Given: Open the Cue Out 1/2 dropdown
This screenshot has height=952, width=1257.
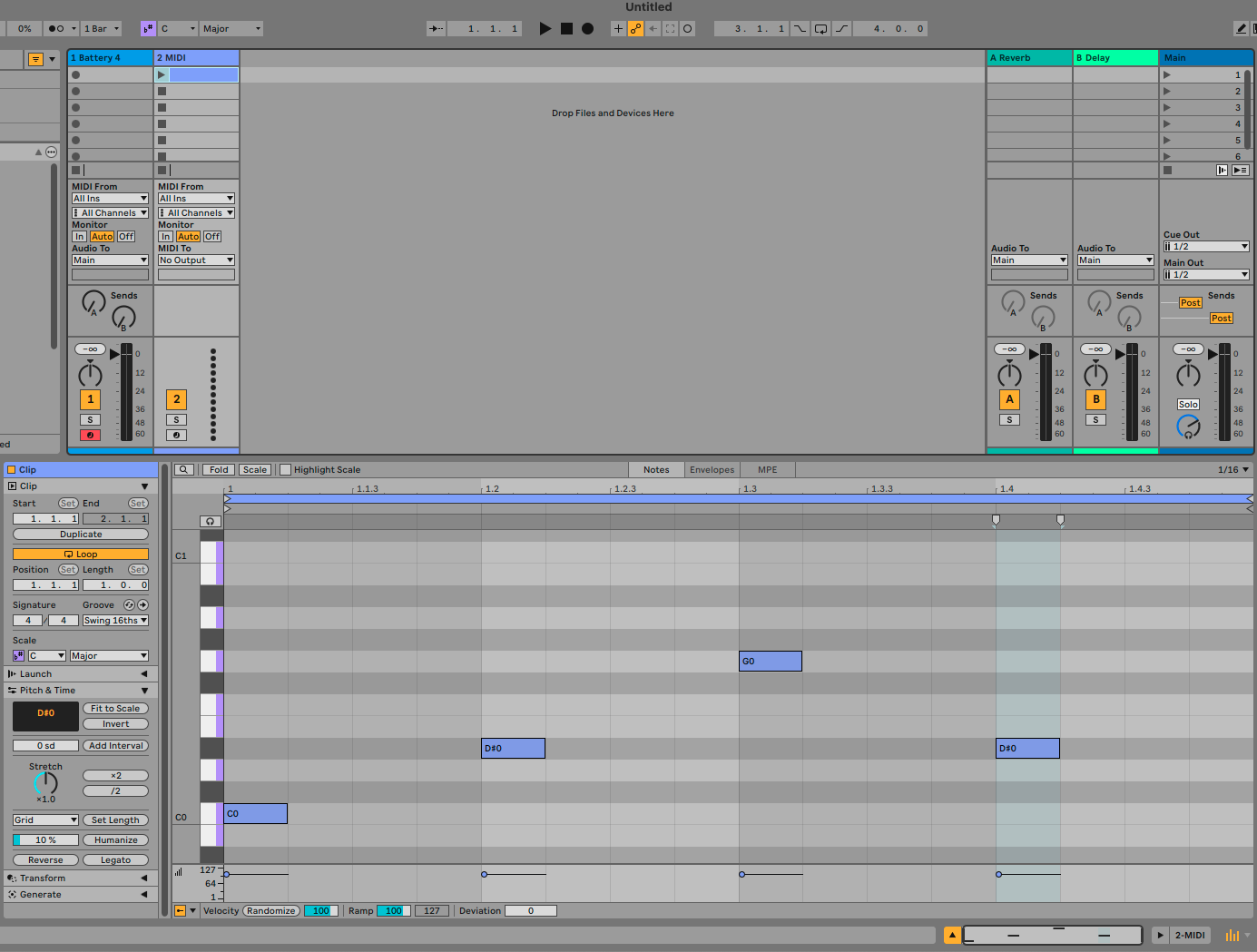Looking at the screenshot, I should coord(1206,247).
